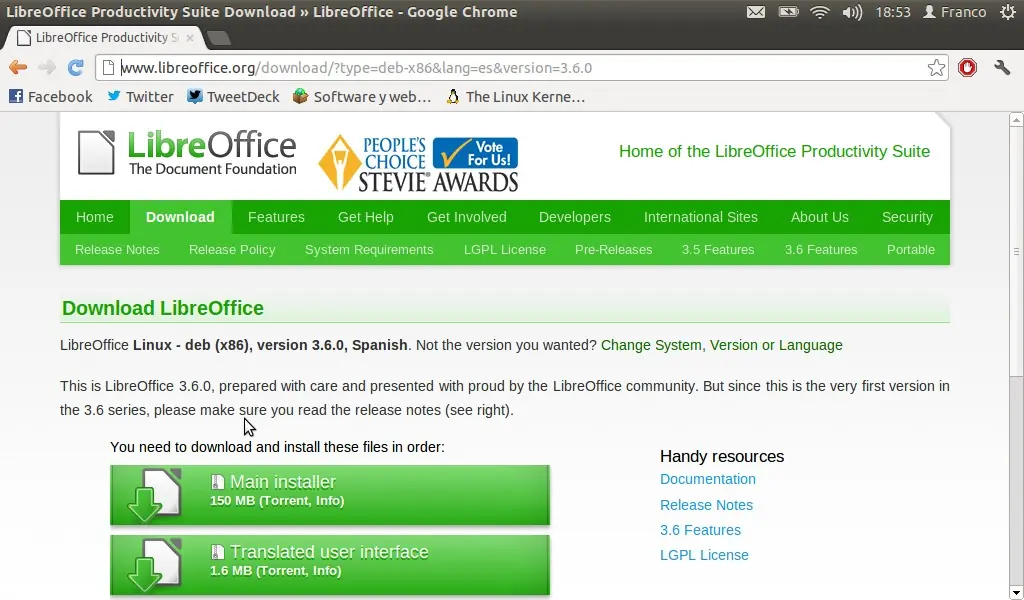Go to the Home nav item

coord(95,217)
